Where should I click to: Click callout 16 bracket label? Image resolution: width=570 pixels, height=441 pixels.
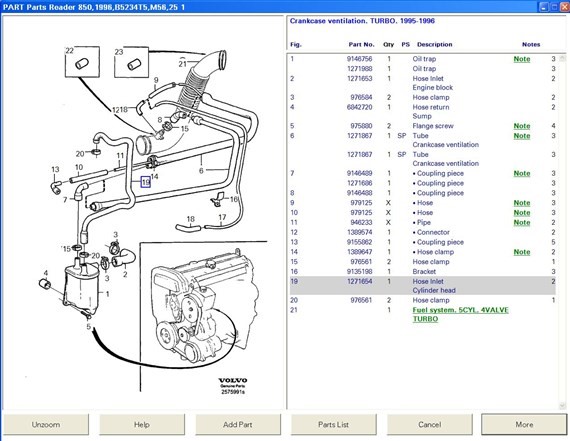click(234, 199)
